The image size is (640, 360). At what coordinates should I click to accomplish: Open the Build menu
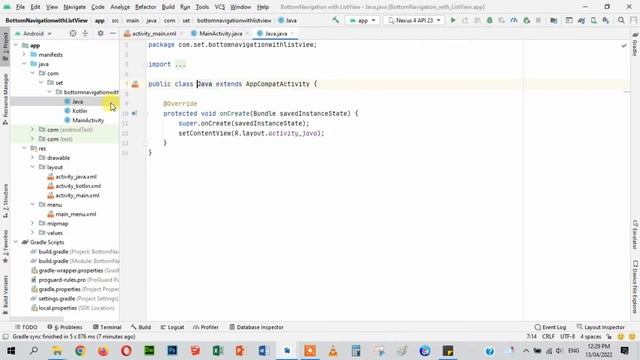168,7
